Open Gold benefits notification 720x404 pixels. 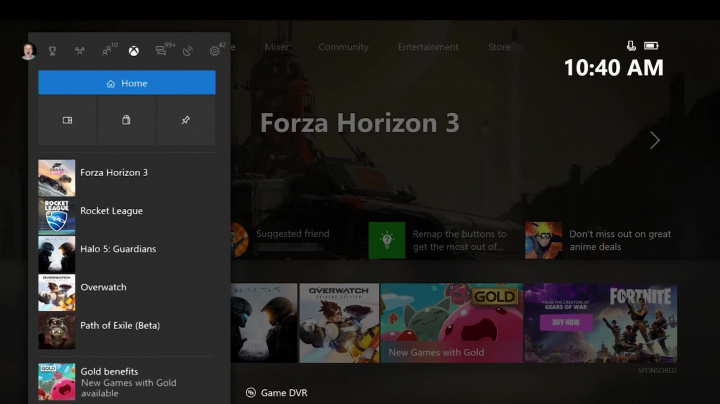(x=127, y=382)
